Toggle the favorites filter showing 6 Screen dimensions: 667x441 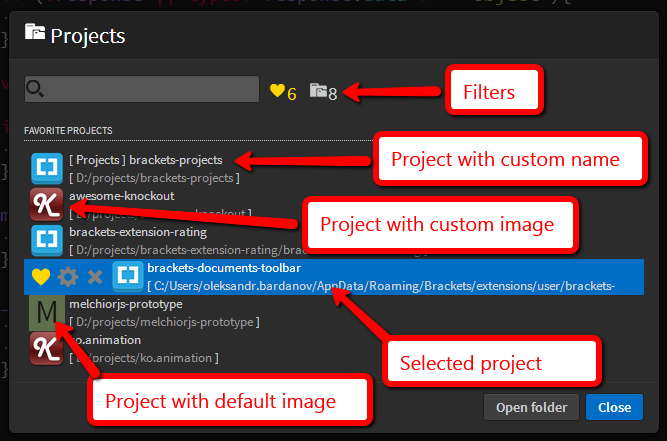coord(283,92)
